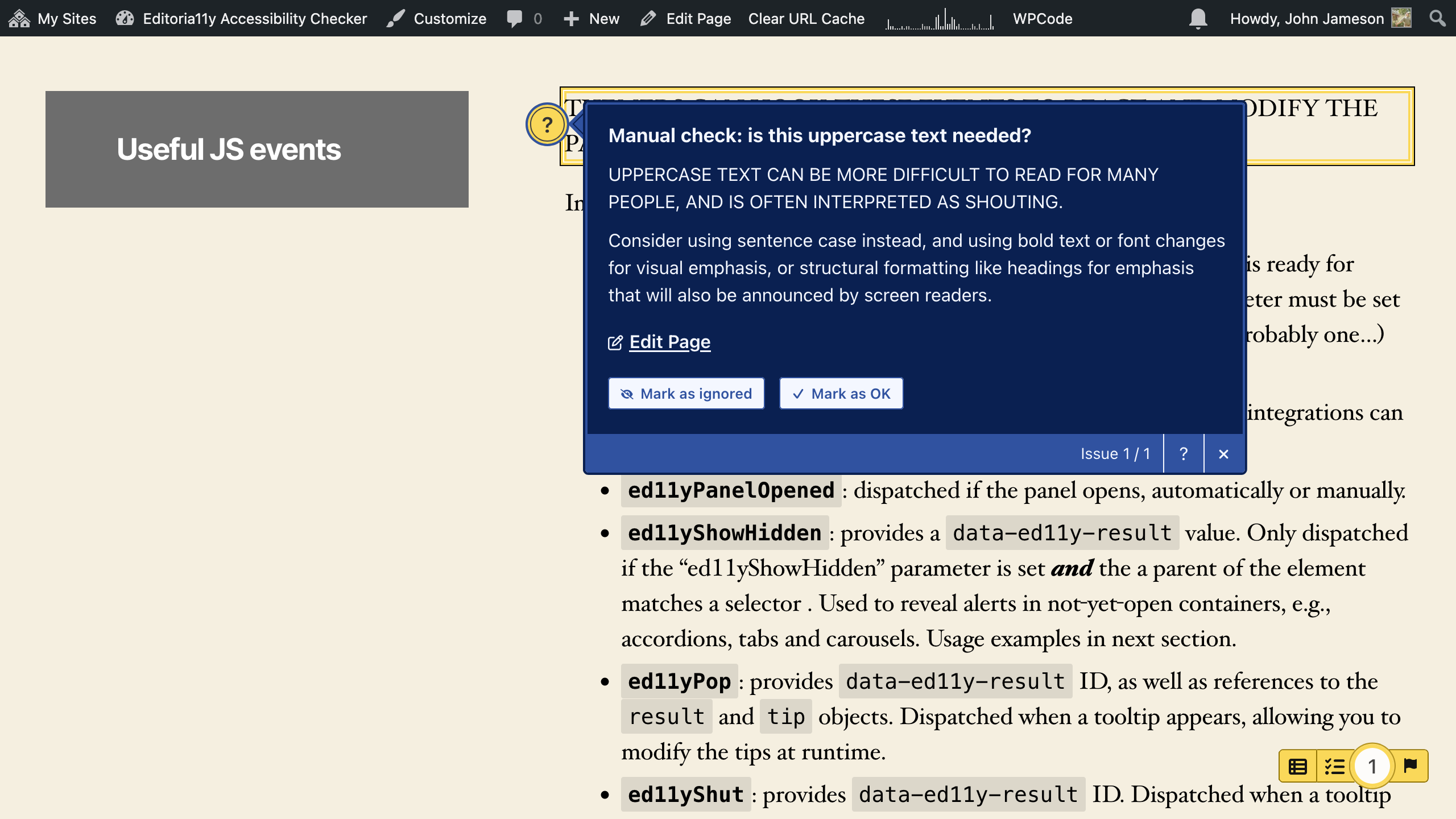This screenshot has height=819, width=1456.
Task: Click the question mark help icon in tooltip footer
Action: coord(1184,454)
